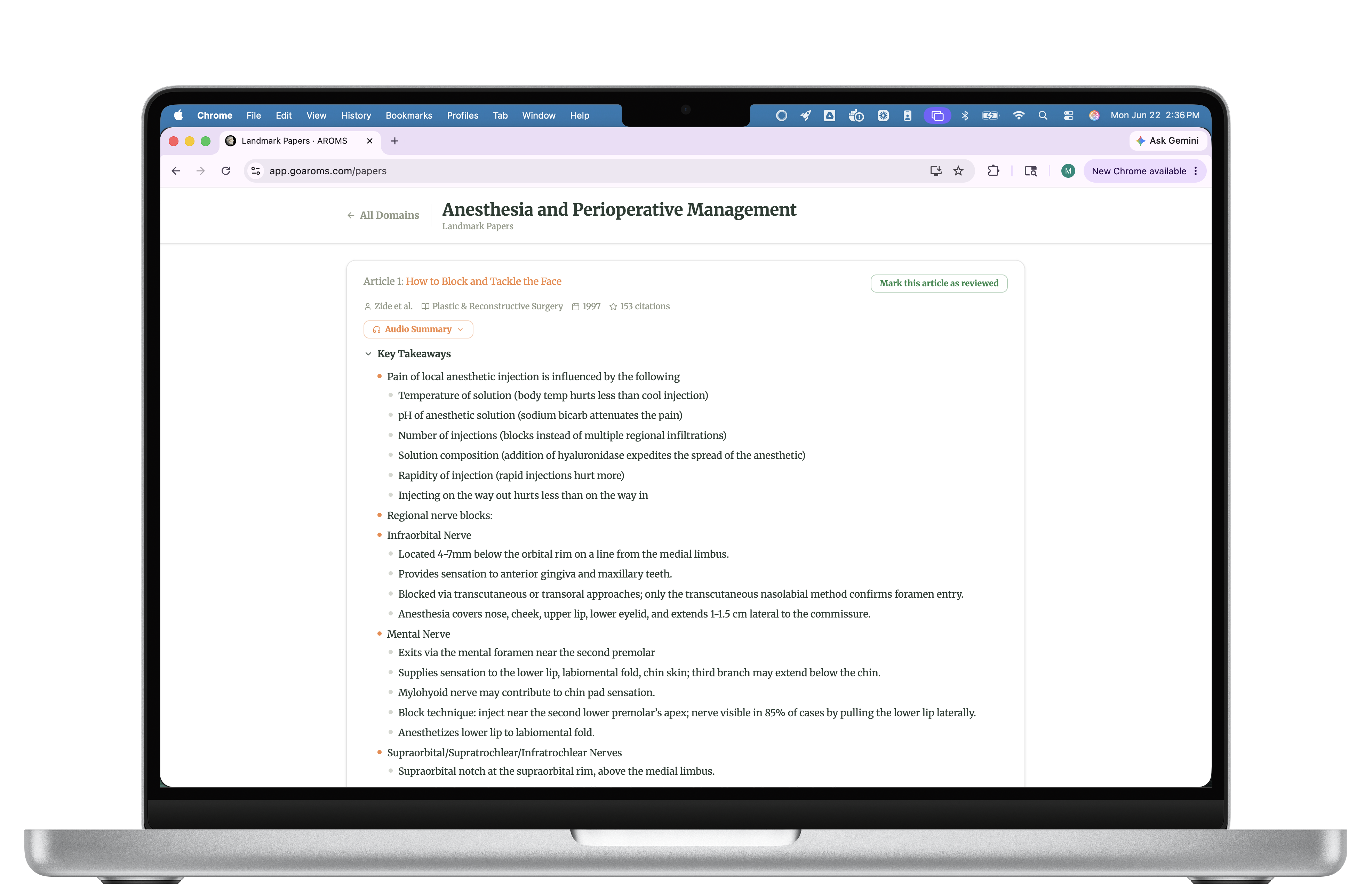Click the Zide et al. author label
Viewport: 1372px width, 892px height.
coord(389,306)
